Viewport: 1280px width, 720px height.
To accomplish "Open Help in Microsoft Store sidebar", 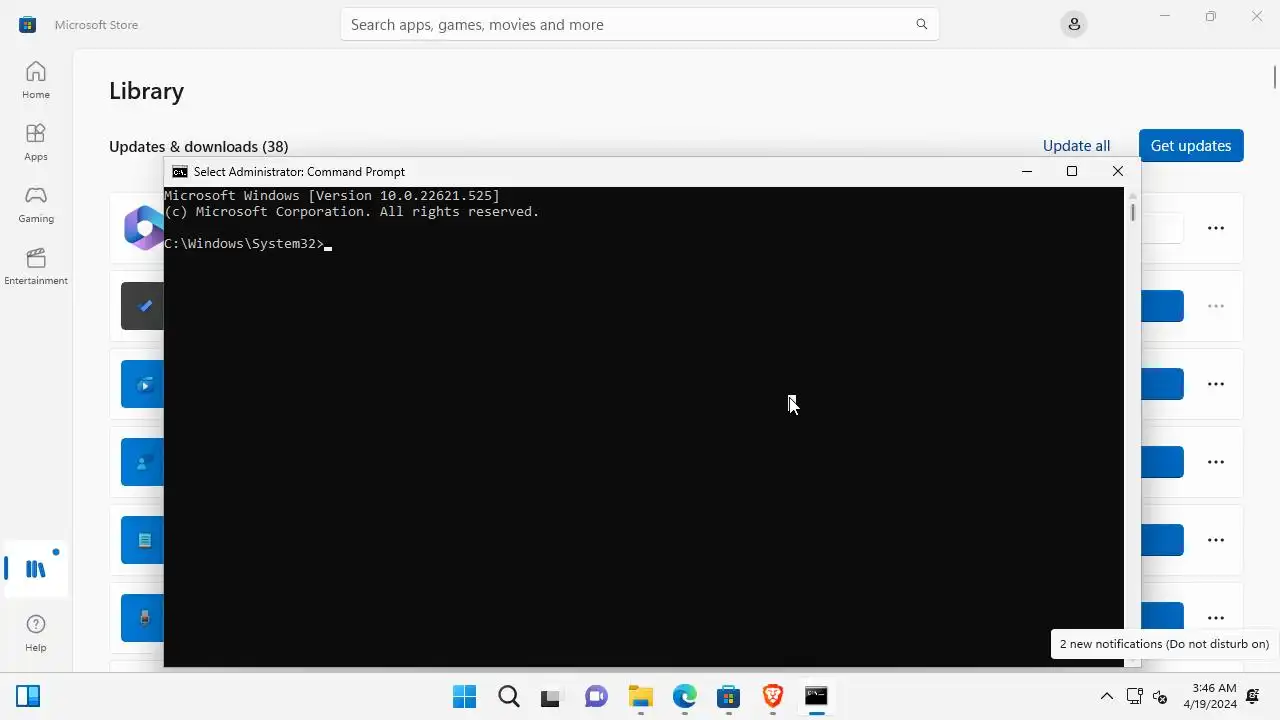I will tap(36, 634).
